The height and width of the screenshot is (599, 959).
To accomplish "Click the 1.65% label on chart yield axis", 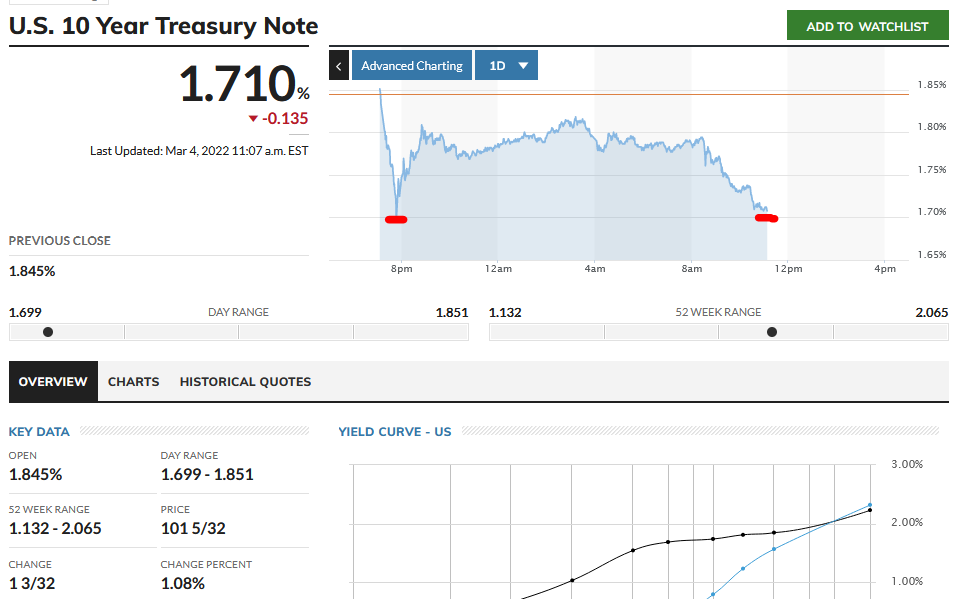I will [932, 255].
